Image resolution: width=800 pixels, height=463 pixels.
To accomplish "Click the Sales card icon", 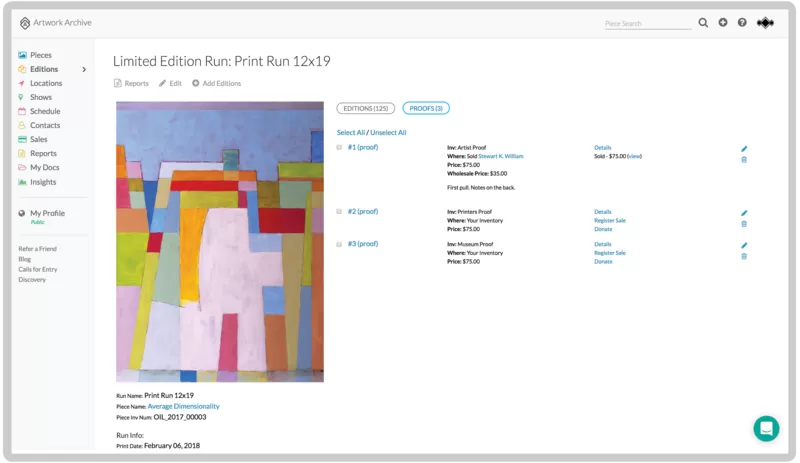I will 22,139.
